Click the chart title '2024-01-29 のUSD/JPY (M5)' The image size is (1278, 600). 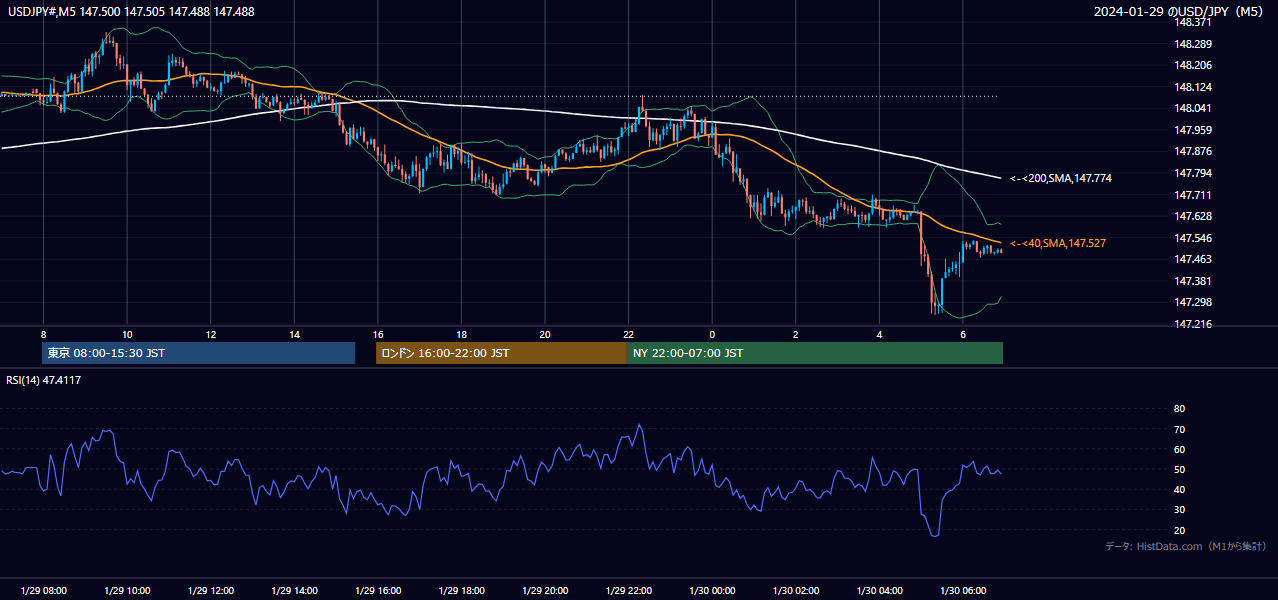coord(1181,11)
